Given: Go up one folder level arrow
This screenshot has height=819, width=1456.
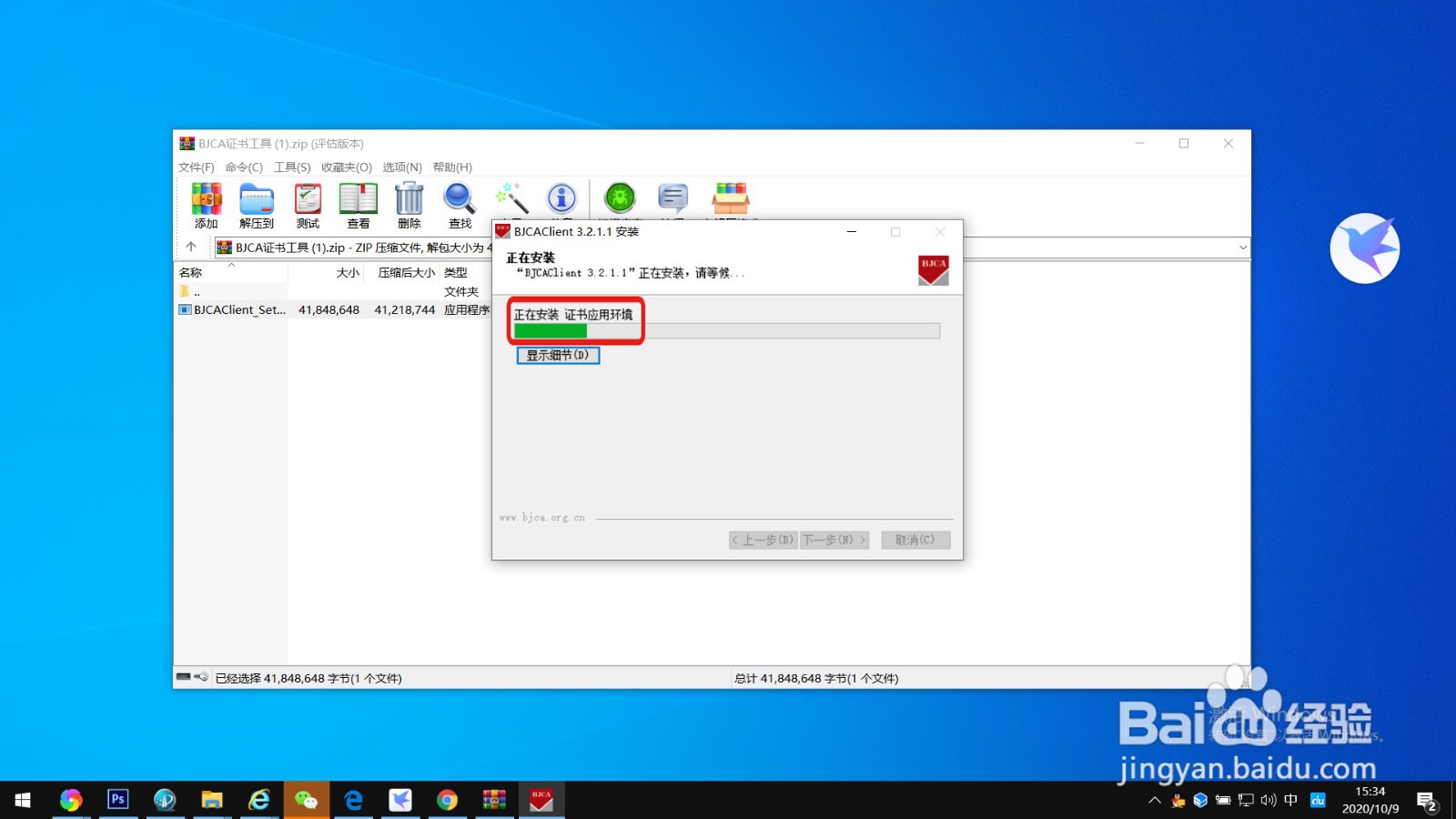Looking at the screenshot, I should 191,247.
